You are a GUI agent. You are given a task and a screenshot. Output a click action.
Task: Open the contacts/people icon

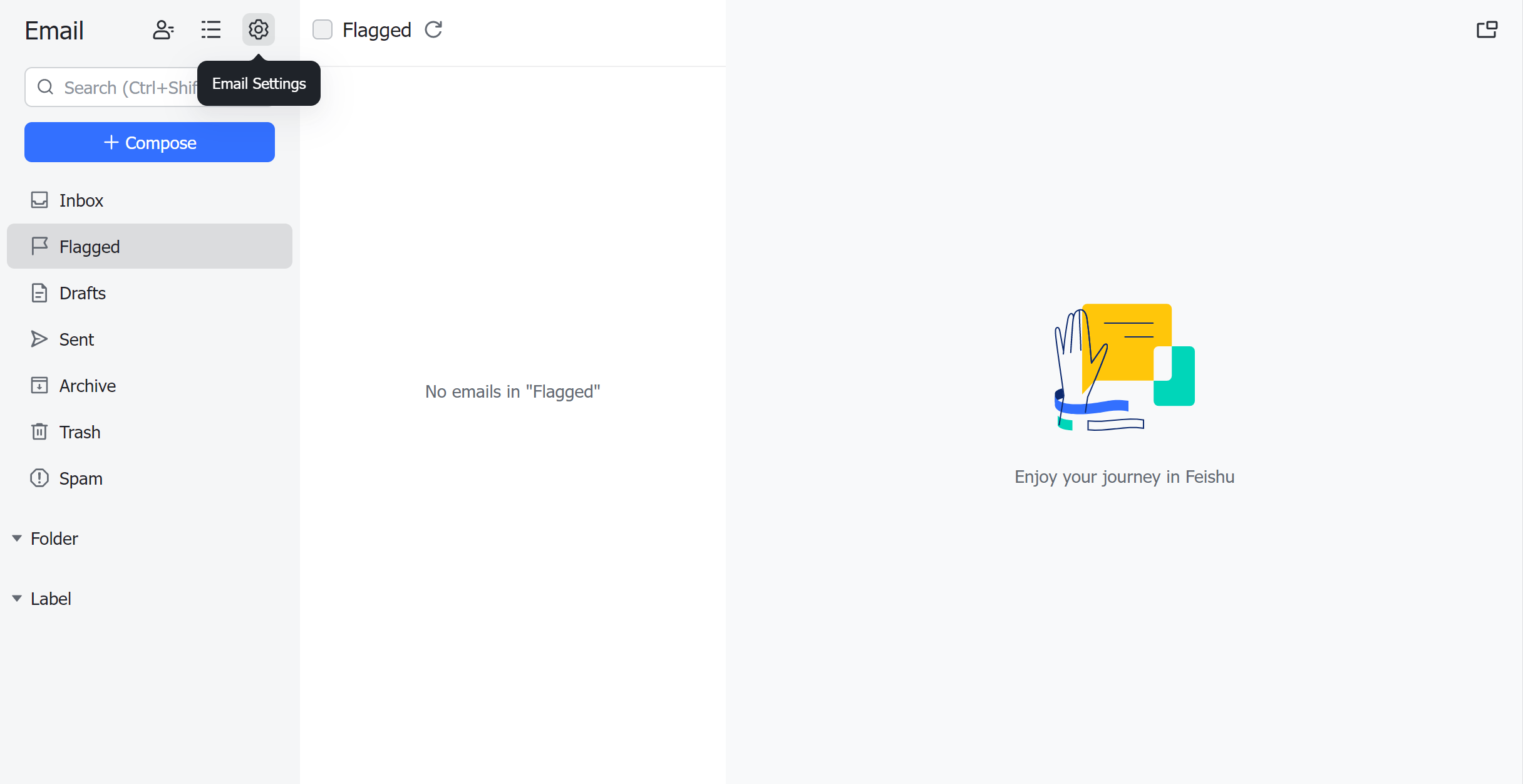tap(163, 30)
